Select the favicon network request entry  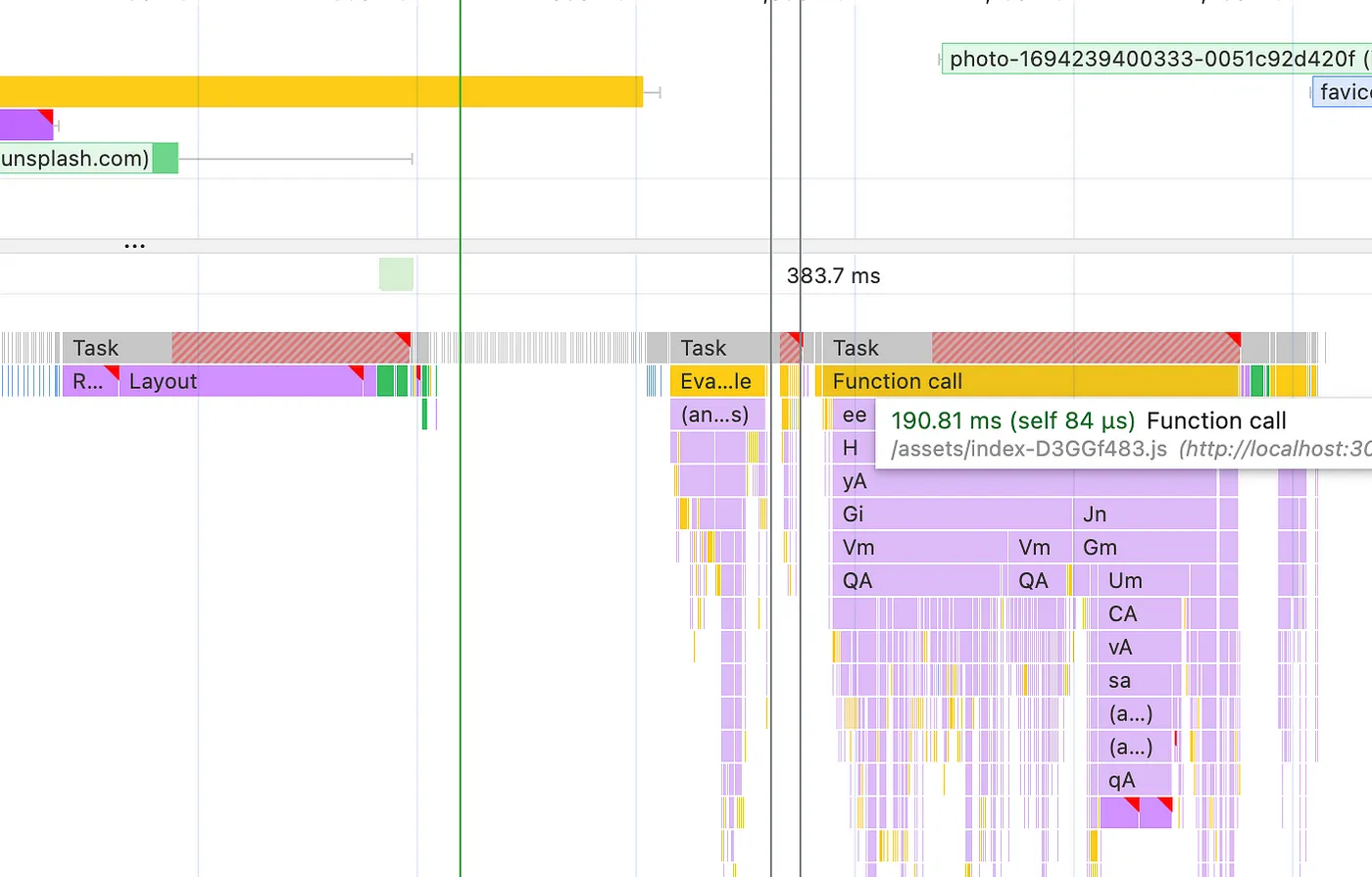(1343, 92)
